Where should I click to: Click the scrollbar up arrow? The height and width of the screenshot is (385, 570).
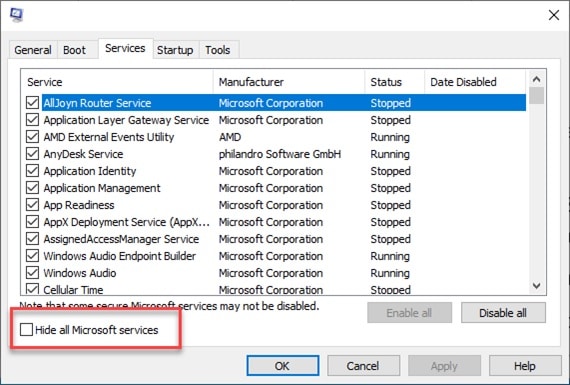(537, 79)
